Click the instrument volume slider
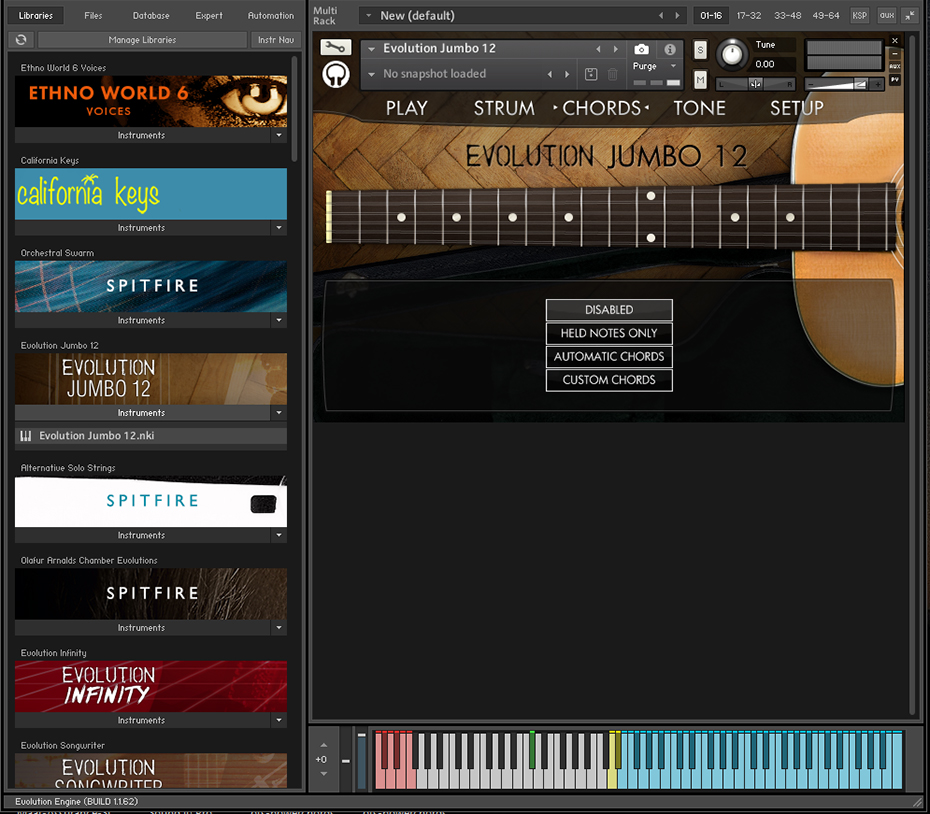The image size is (930, 814). click(844, 84)
